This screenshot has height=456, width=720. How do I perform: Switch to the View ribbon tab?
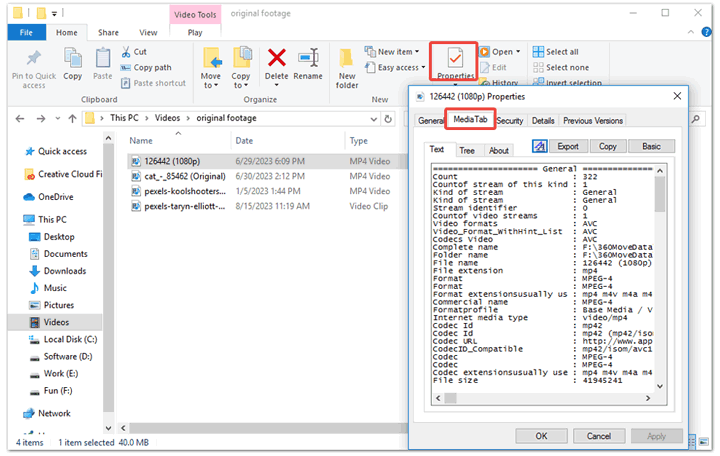(148, 33)
